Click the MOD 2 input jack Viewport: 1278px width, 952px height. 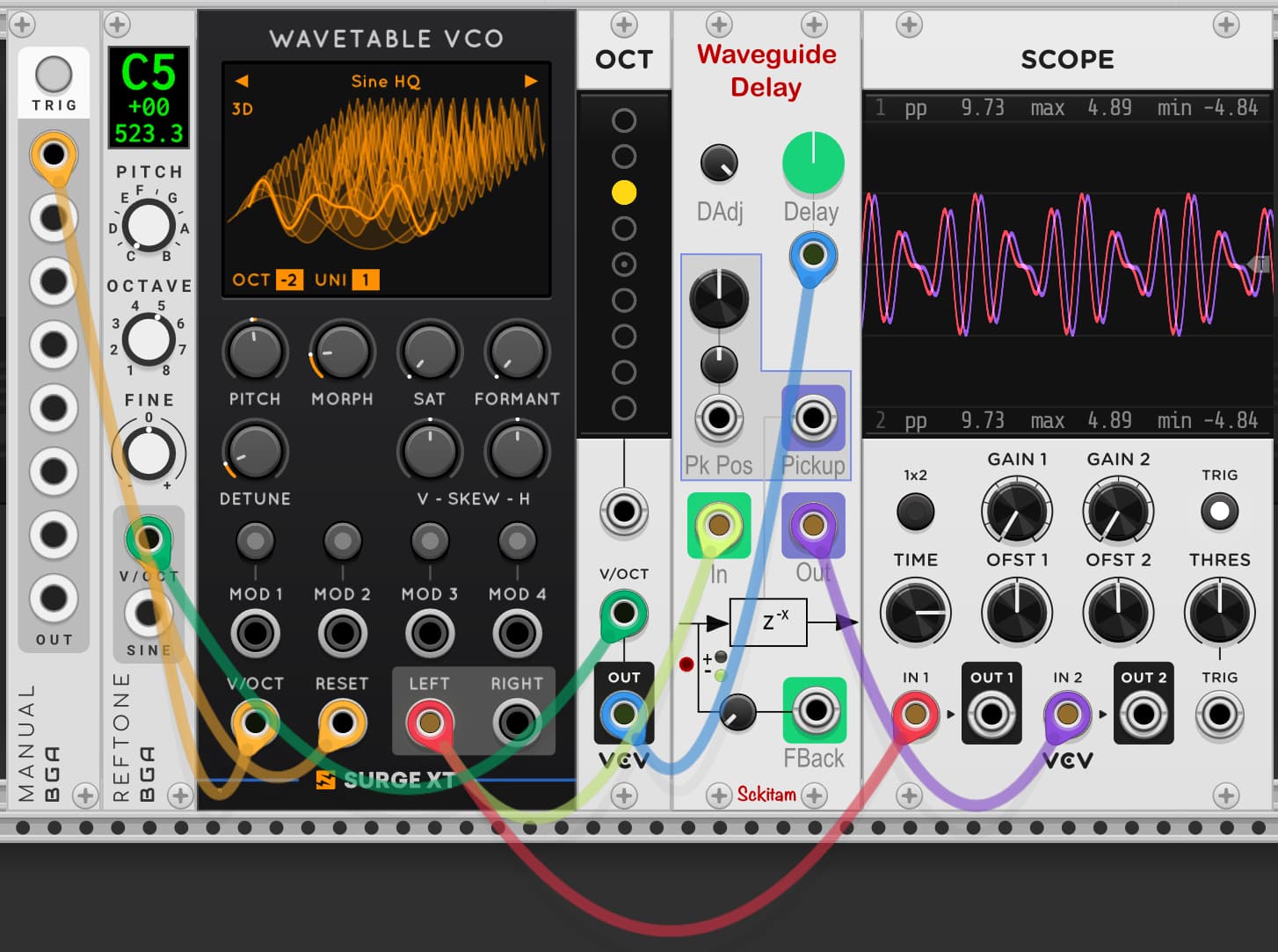pos(342,633)
